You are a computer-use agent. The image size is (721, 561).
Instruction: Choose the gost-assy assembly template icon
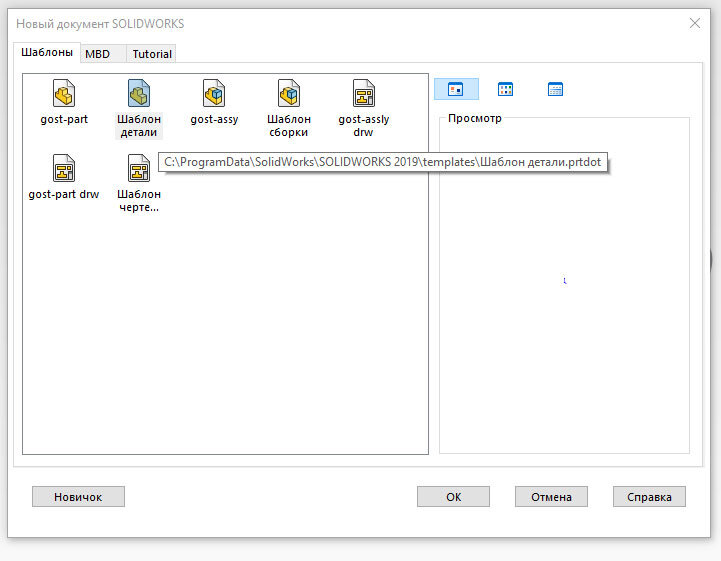pyautogui.click(x=214, y=93)
